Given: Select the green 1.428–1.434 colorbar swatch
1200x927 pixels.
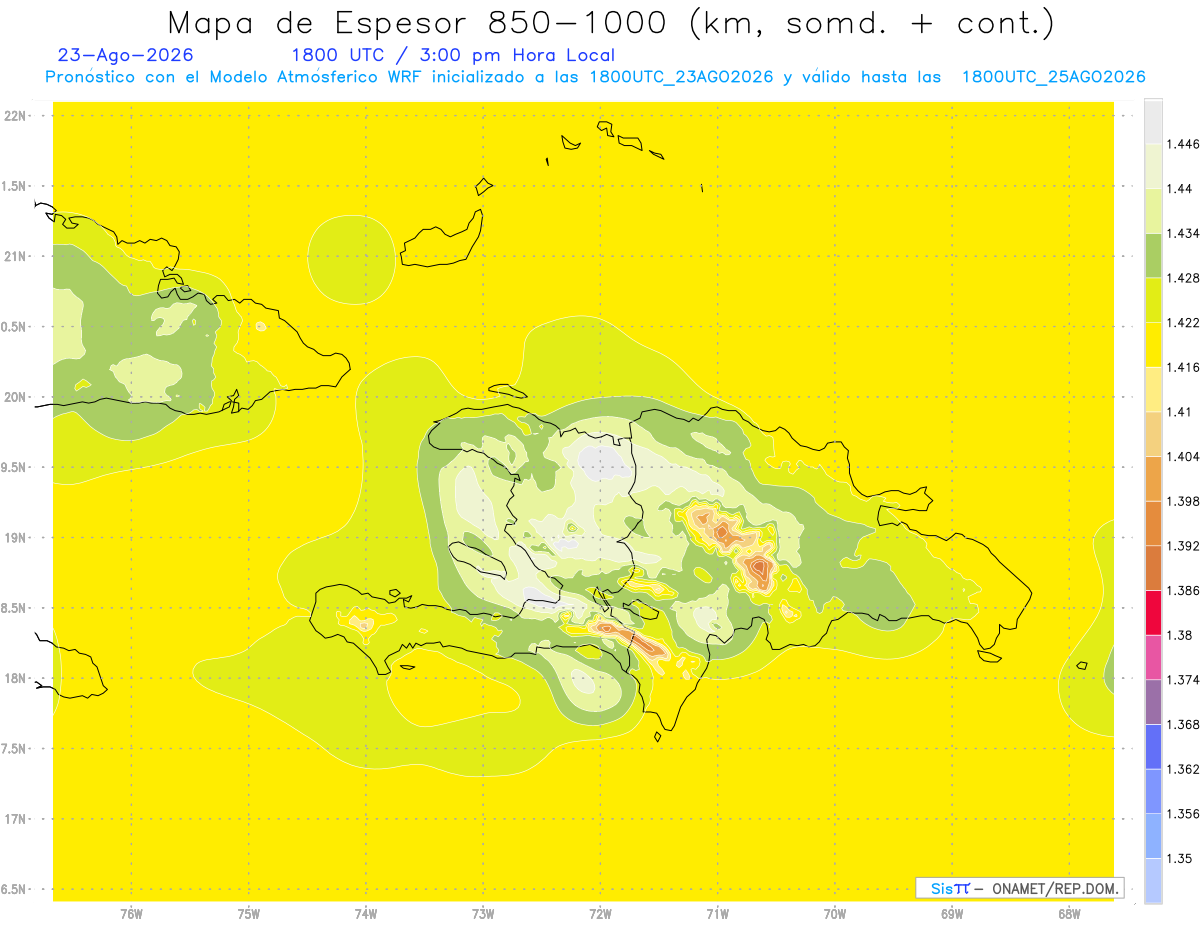Looking at the screenshot, I should click(x=1153, y=255).
